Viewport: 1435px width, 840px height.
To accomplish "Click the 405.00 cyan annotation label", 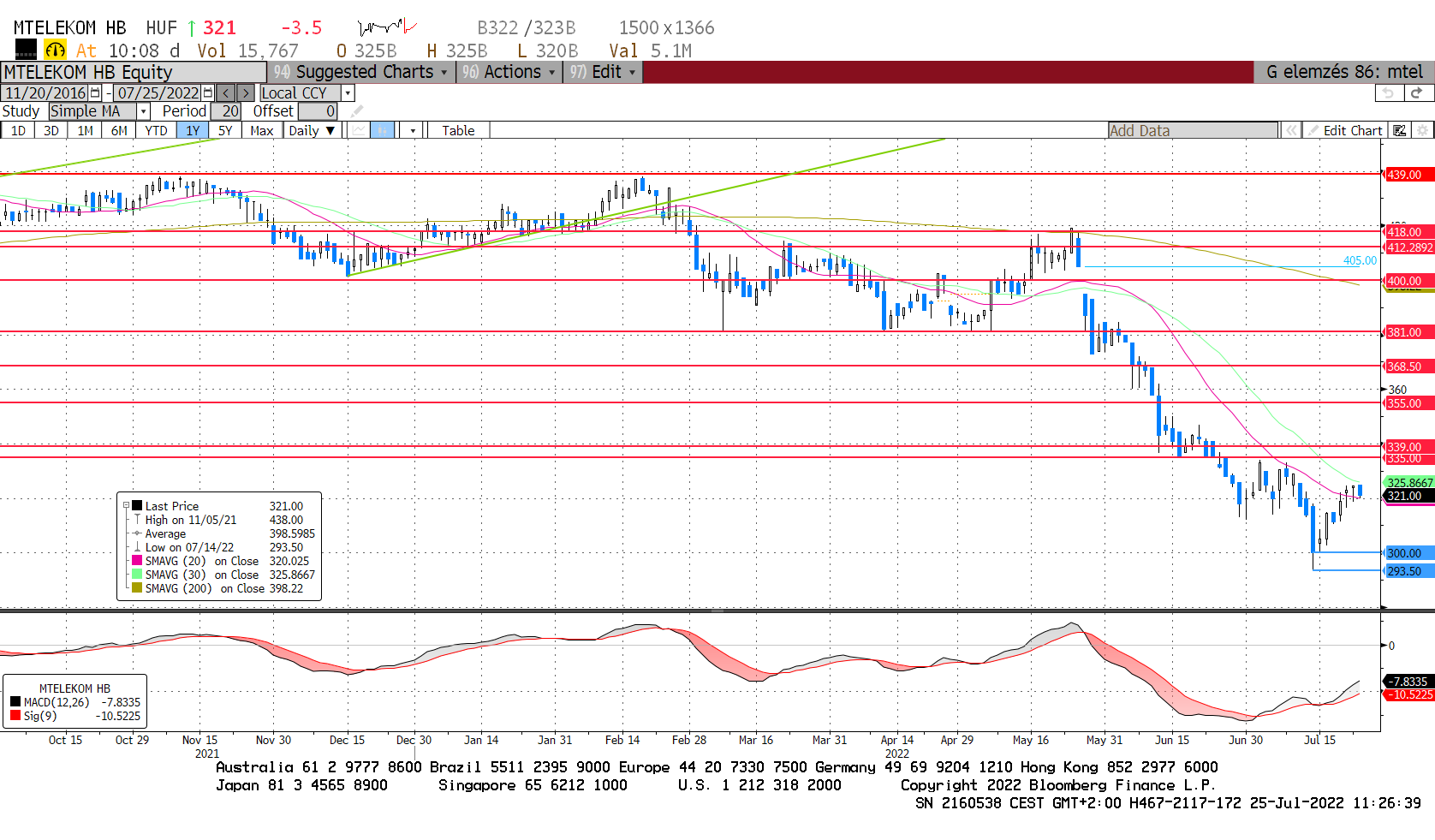I will click(x=1360, y=261).
